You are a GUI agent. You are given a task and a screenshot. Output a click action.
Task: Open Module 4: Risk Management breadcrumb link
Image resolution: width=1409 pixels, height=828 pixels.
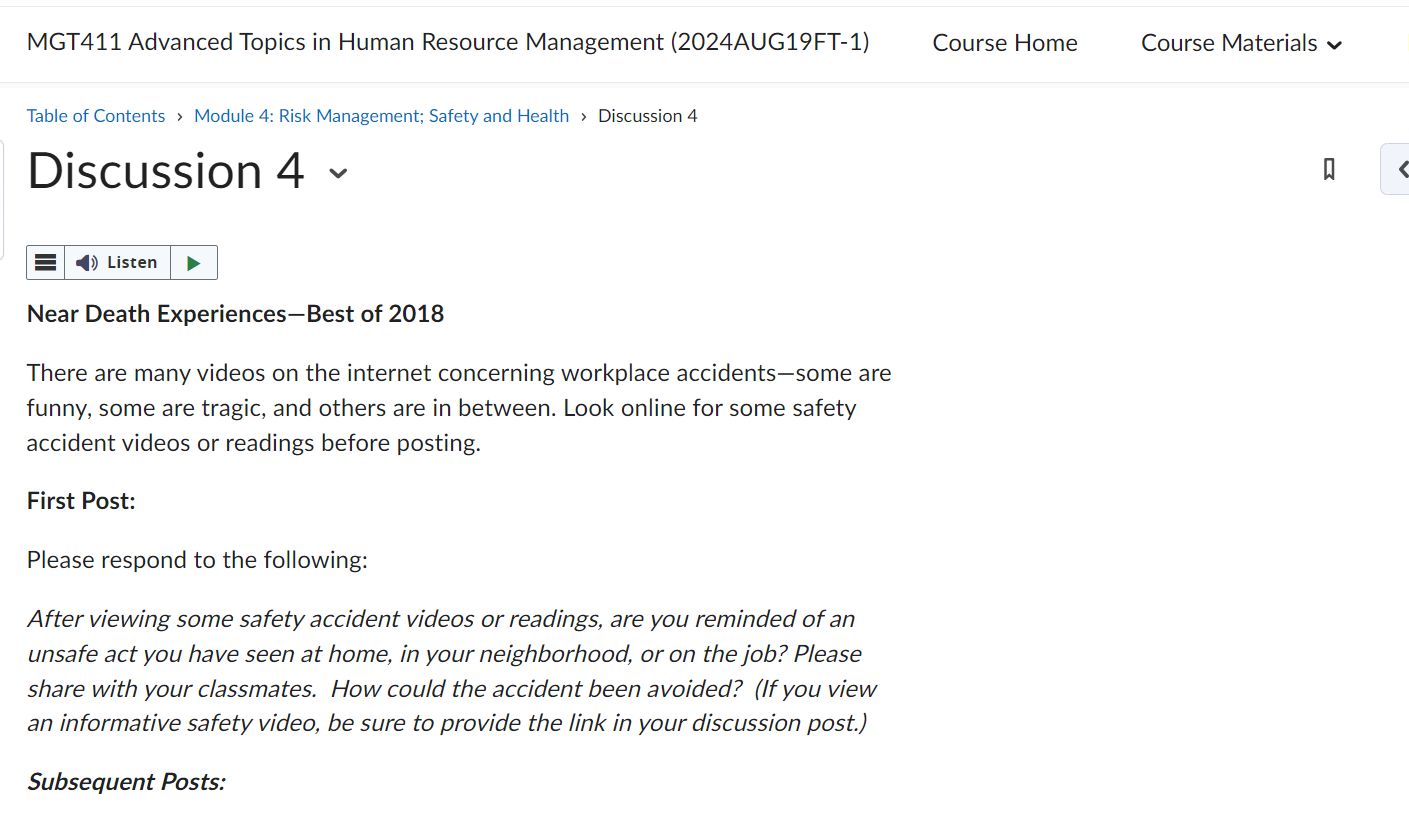pyautogui.click(x=381, y=116)
